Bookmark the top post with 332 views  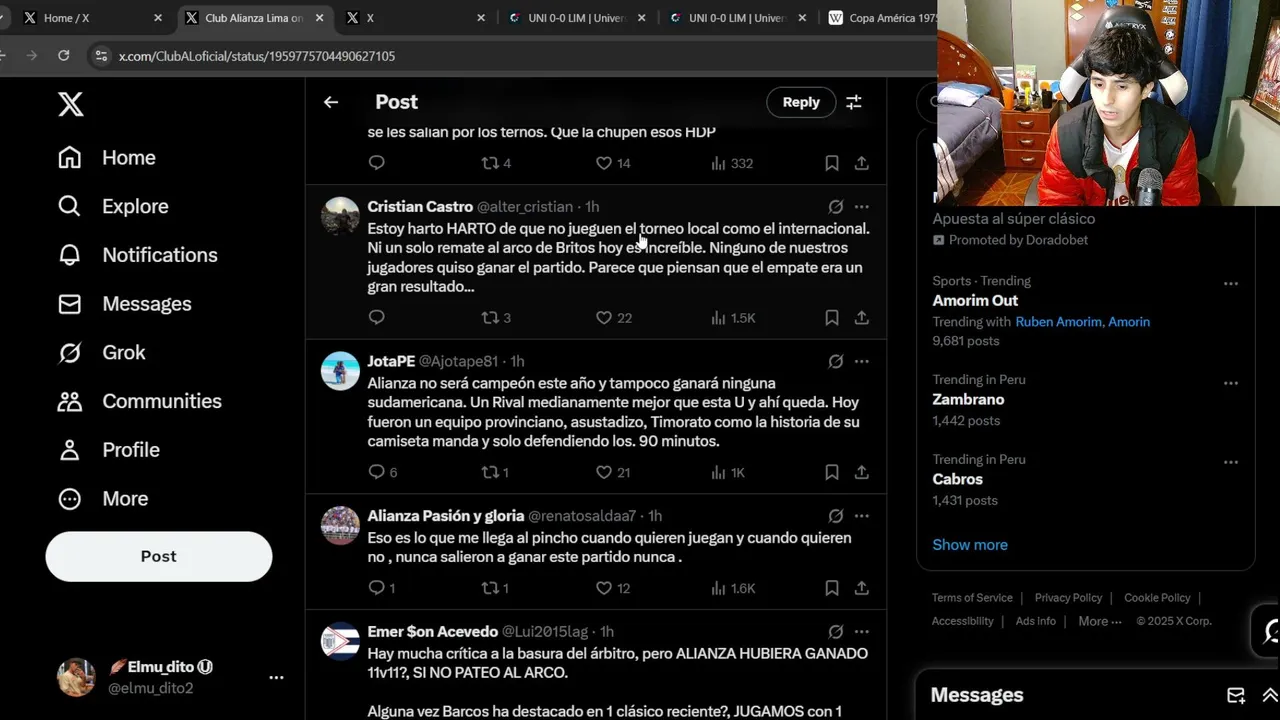pos(832,163)
